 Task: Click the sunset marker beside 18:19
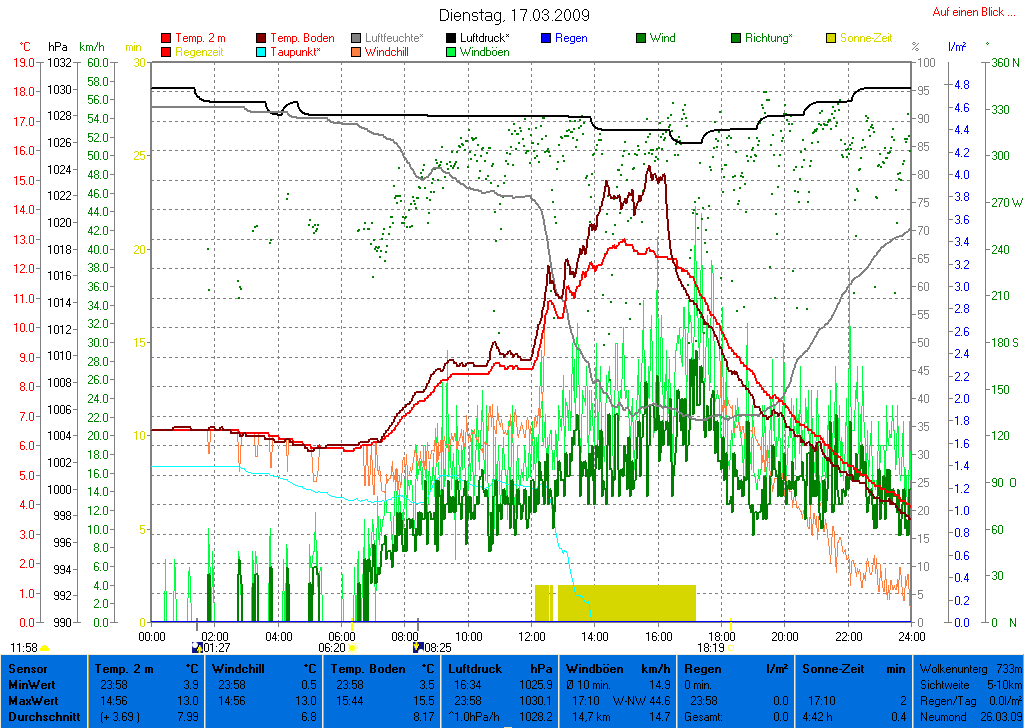click(x=730, y=648)
